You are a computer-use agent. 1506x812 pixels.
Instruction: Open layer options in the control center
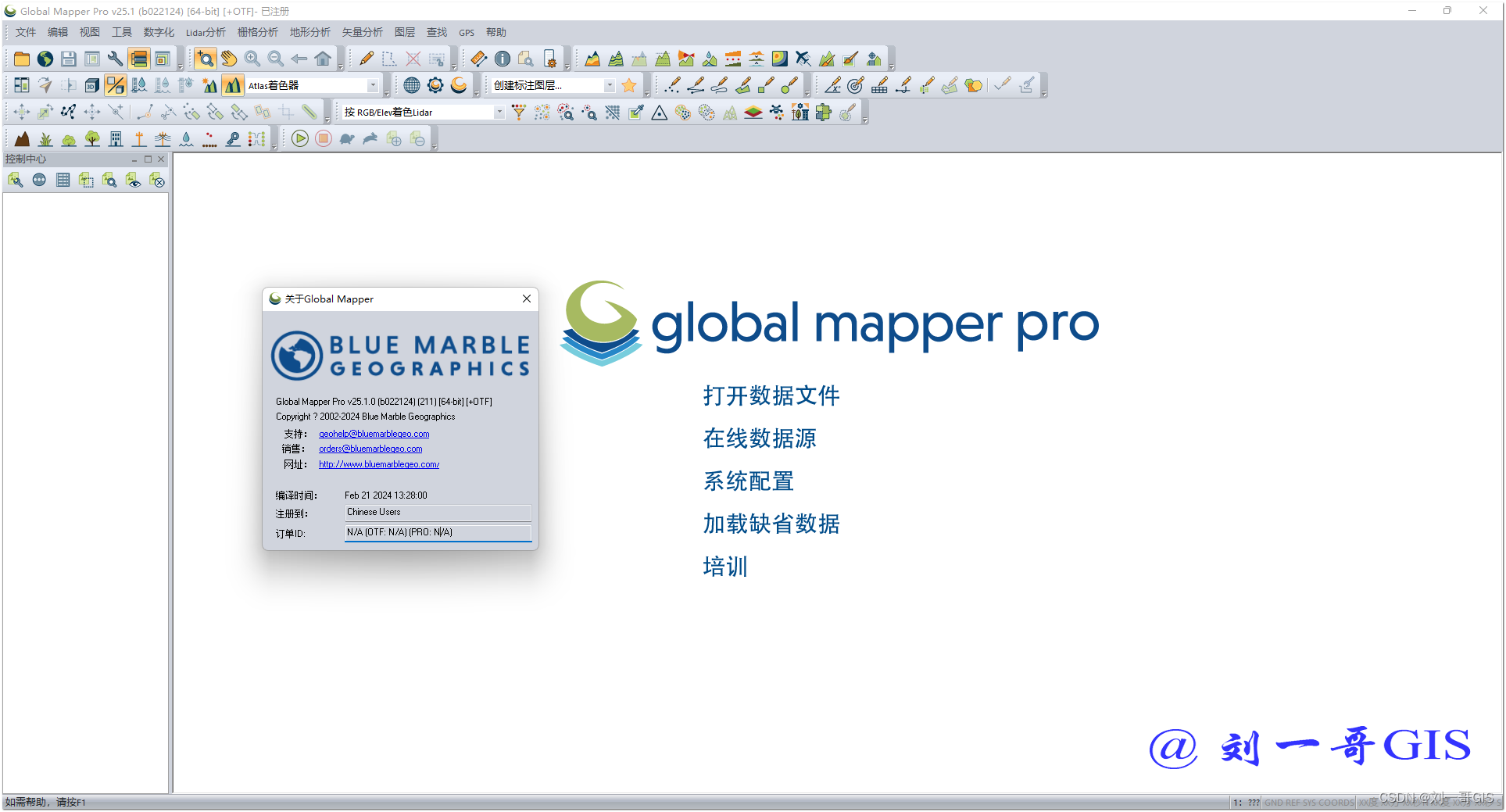[16, 180]
